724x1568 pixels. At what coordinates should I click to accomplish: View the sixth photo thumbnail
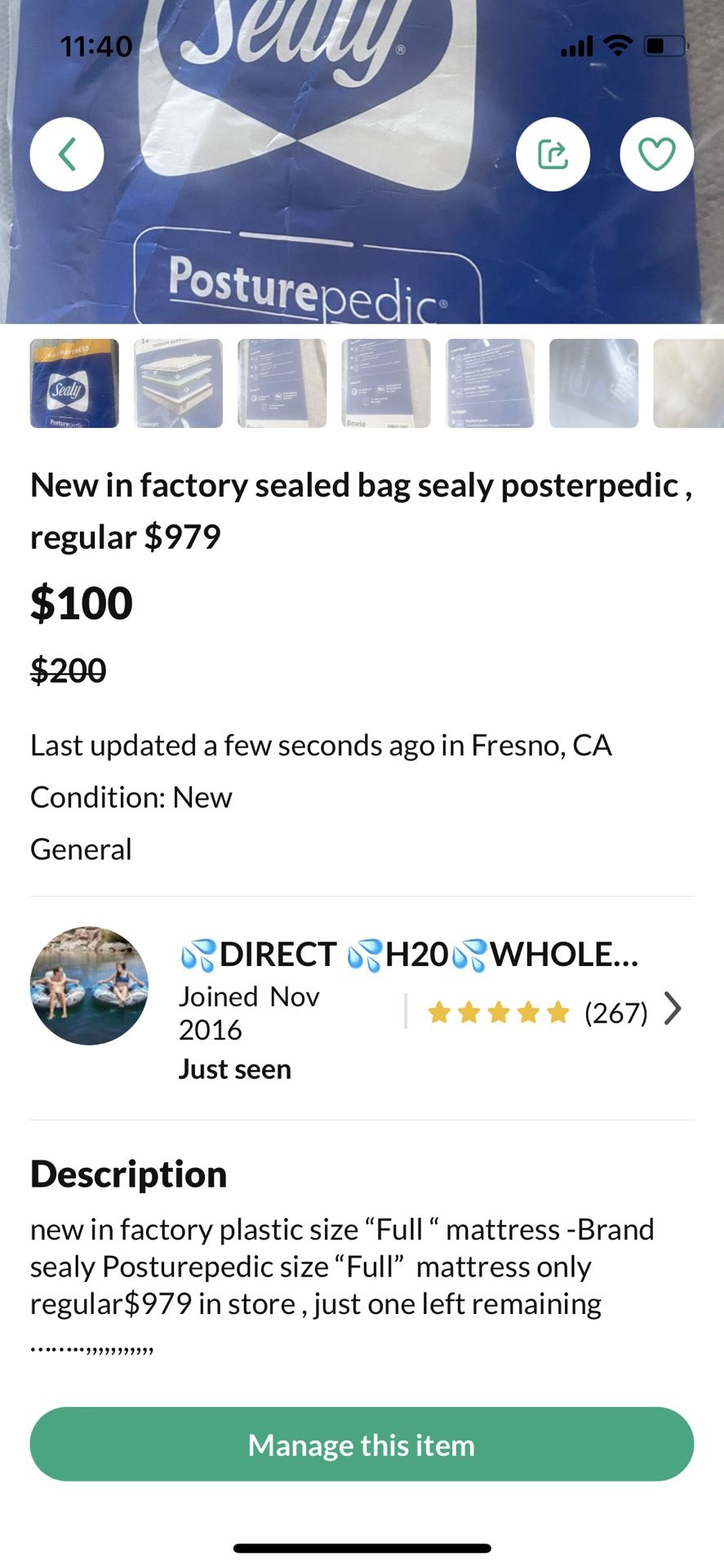[593, 383]
